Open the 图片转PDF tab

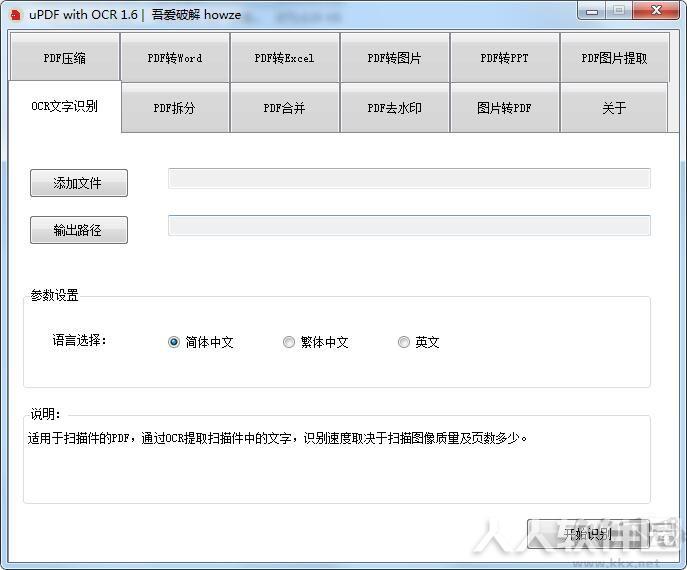505,107
